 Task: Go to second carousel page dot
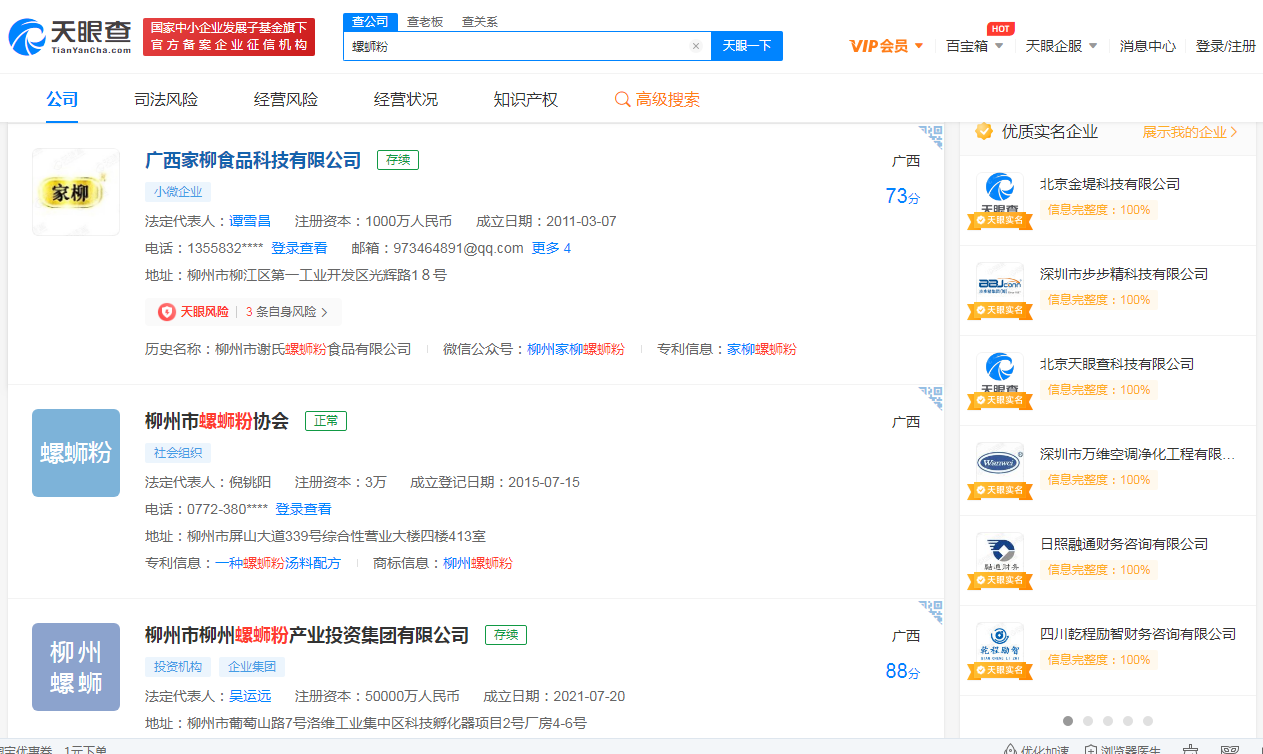coord(1088,720)
